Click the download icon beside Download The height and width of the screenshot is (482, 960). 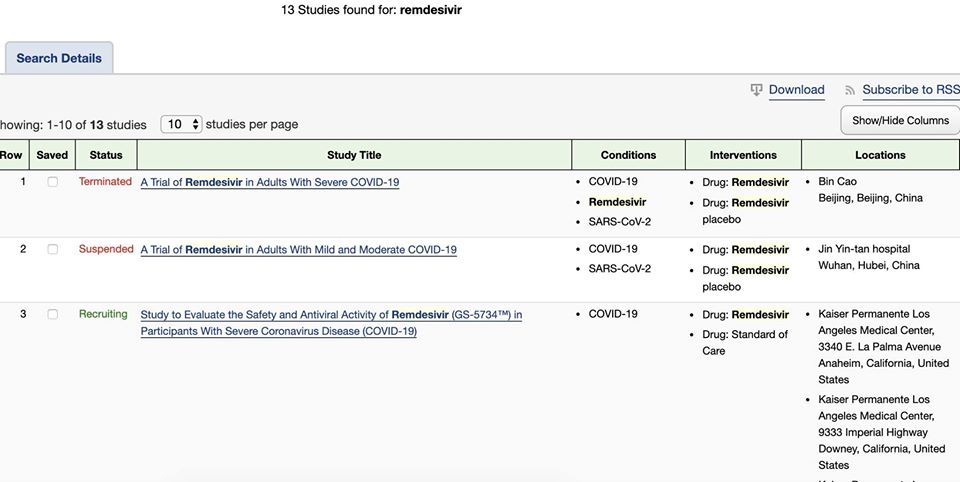tap(756, 90)
